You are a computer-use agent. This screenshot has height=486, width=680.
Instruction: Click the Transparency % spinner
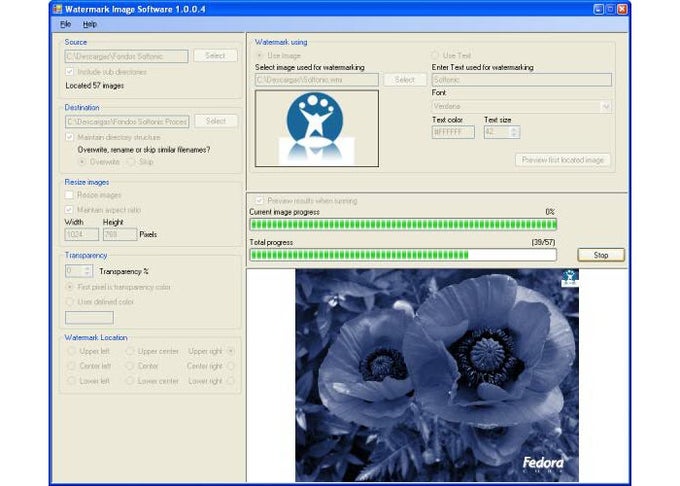coord(78,271)
